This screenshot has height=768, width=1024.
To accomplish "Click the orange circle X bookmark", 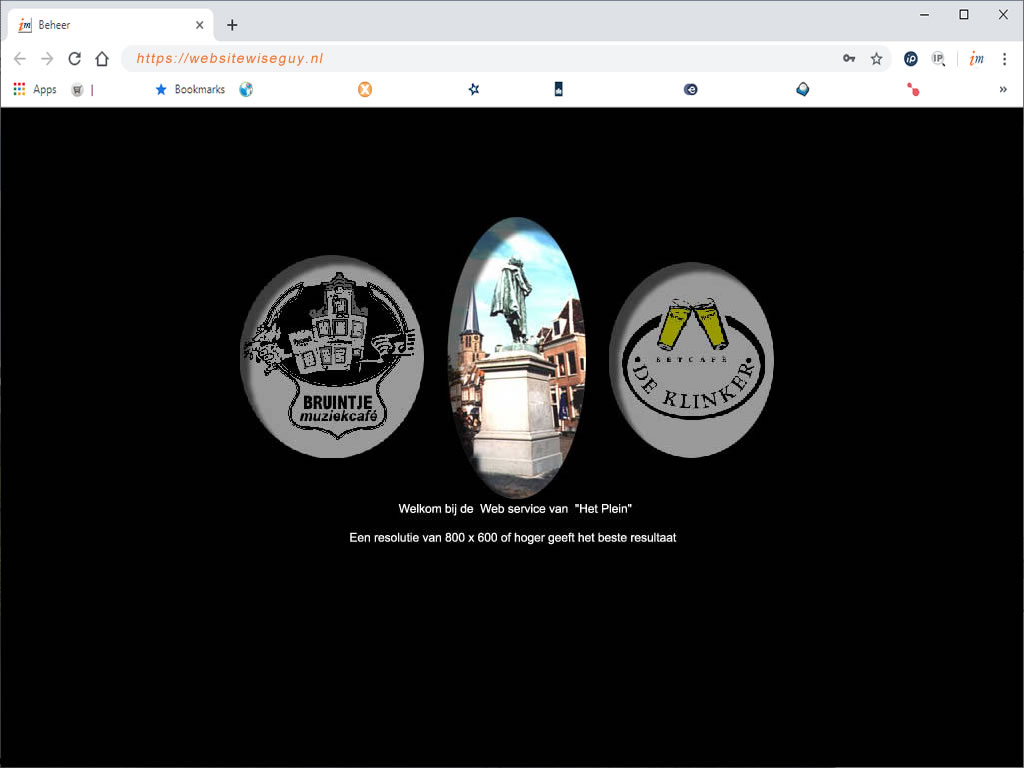I will click(365, 89).
